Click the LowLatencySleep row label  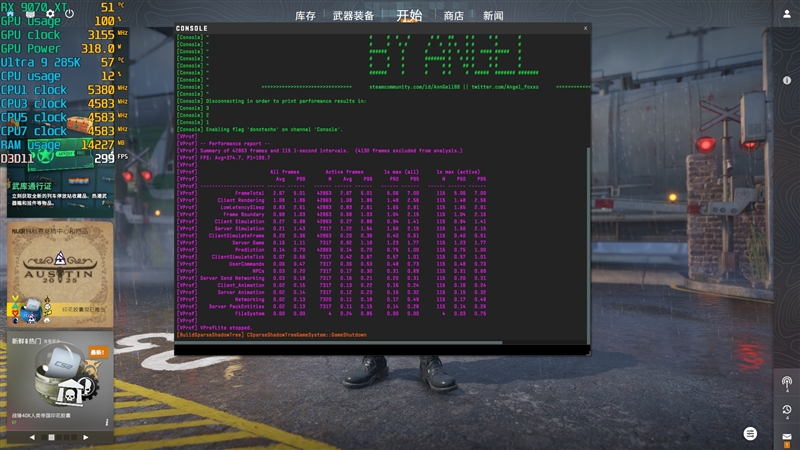(242, 208)
